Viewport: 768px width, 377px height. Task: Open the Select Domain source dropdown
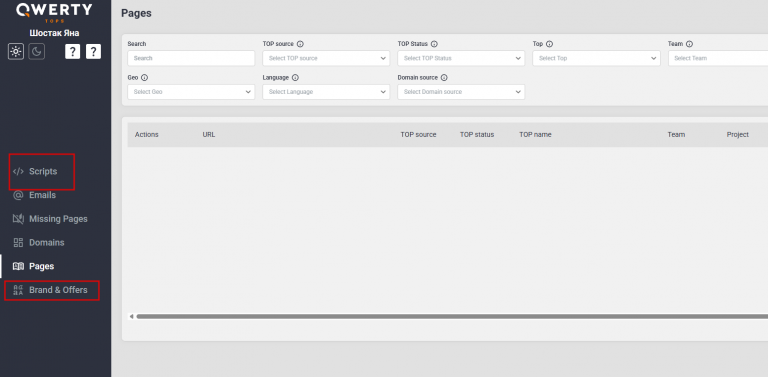461,92
